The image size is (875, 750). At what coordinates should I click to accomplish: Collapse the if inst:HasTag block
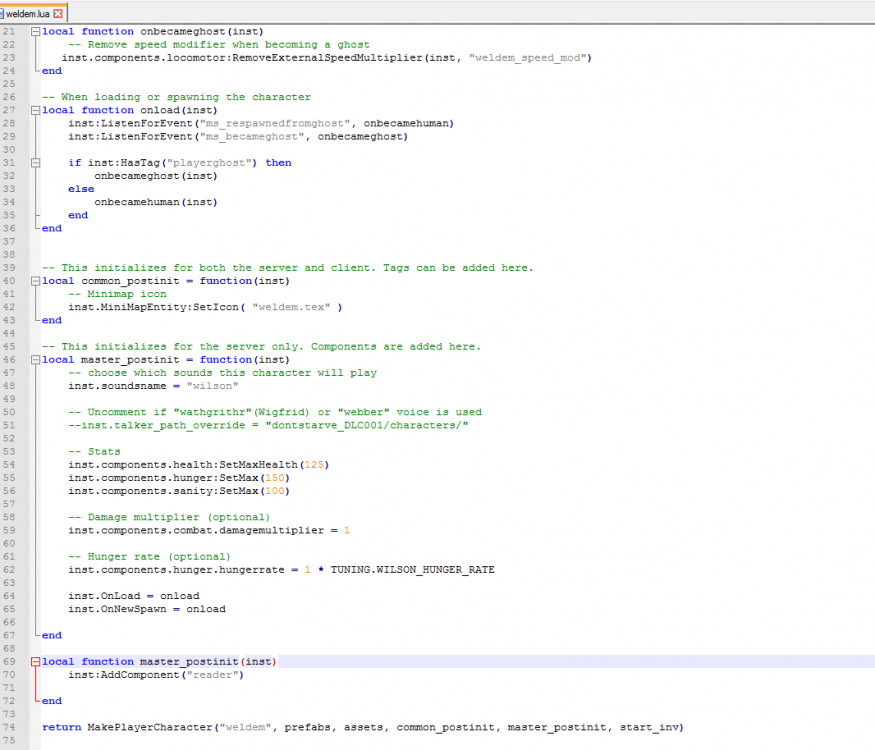pyautogui.click(x=35, y=163)
